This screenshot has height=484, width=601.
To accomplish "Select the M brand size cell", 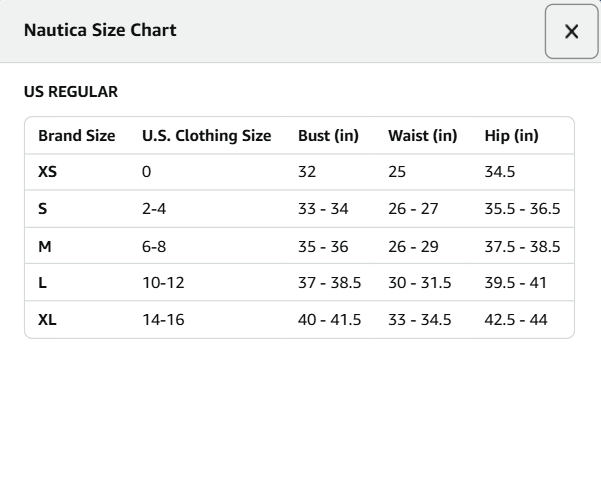I will [x=45, y=246].
